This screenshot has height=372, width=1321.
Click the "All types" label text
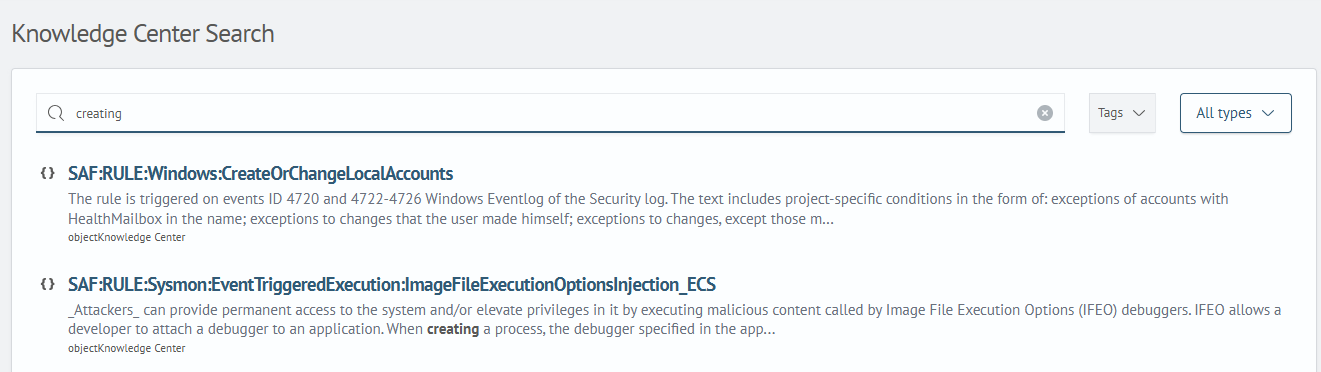coord(1224,113)
